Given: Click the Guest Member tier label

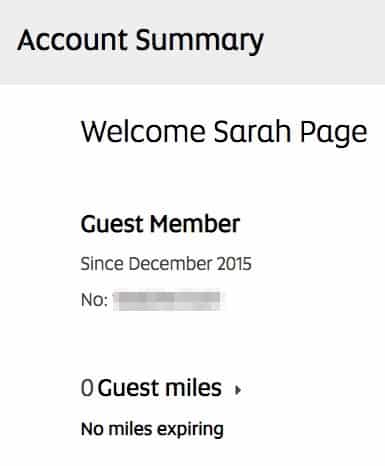Looking at the screenshot, I should (160, 224).
